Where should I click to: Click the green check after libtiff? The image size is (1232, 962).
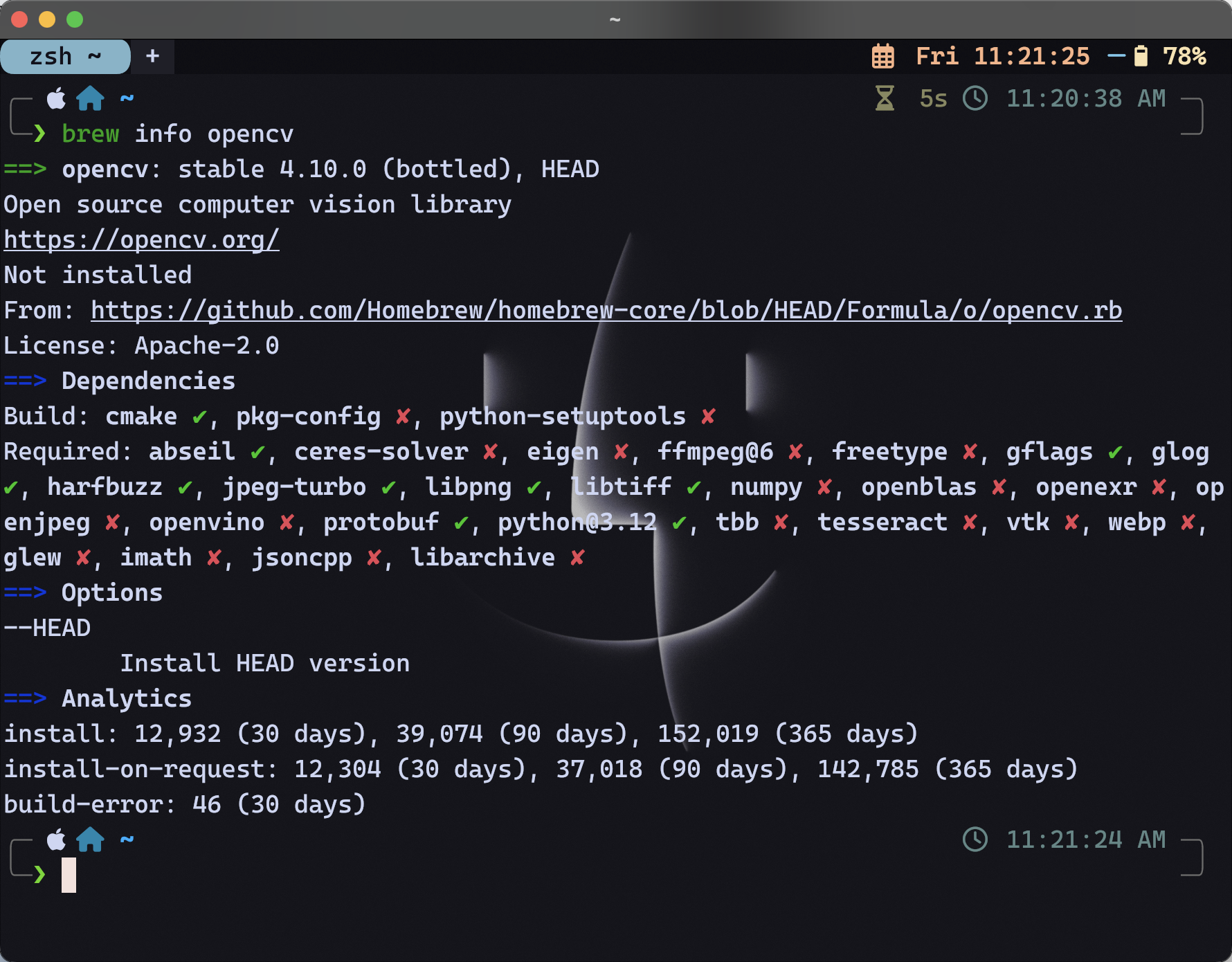point(694,488)
